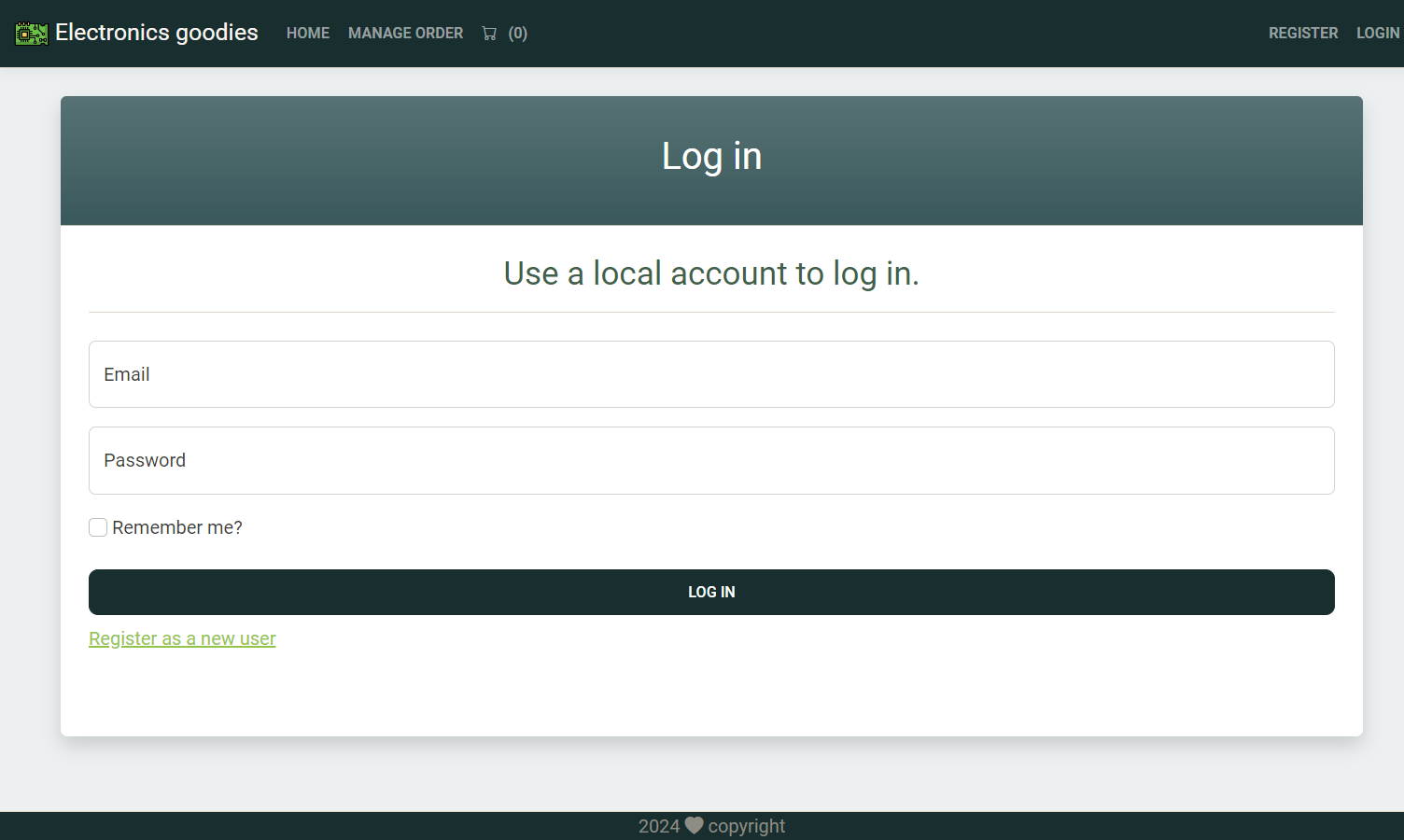The height and width of the screenshot is (840, 1404).
Task: Focus the Password input field
Action: [x=711, y=461]
